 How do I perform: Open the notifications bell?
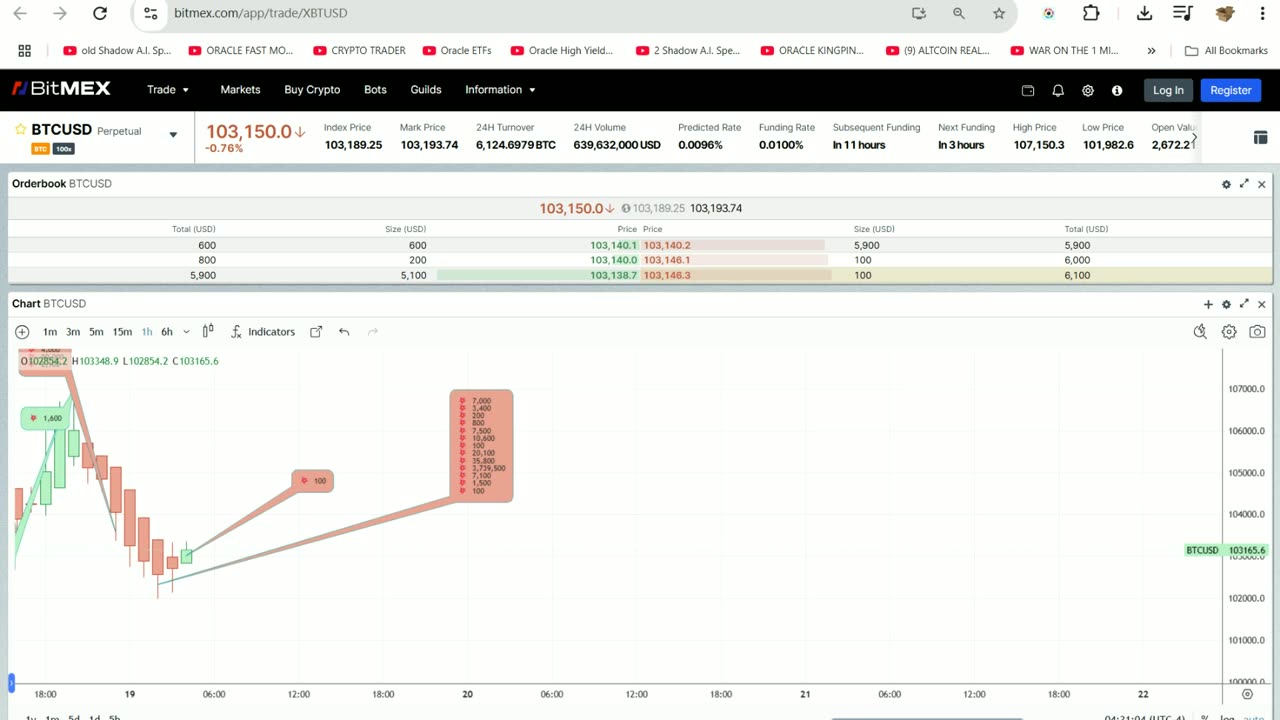1058,90
